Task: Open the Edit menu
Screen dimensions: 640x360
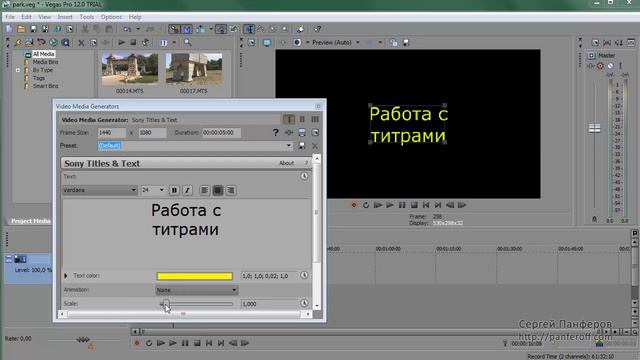Action: click(x=26, y=17)
